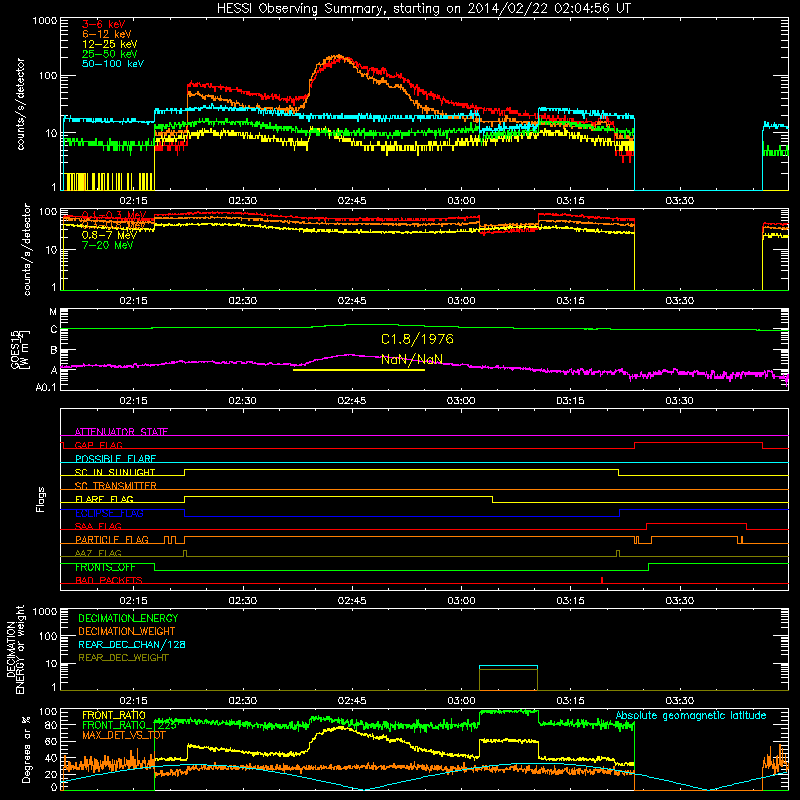
Task: Select the 25-50 keV legend label
Action: point(109,54)
